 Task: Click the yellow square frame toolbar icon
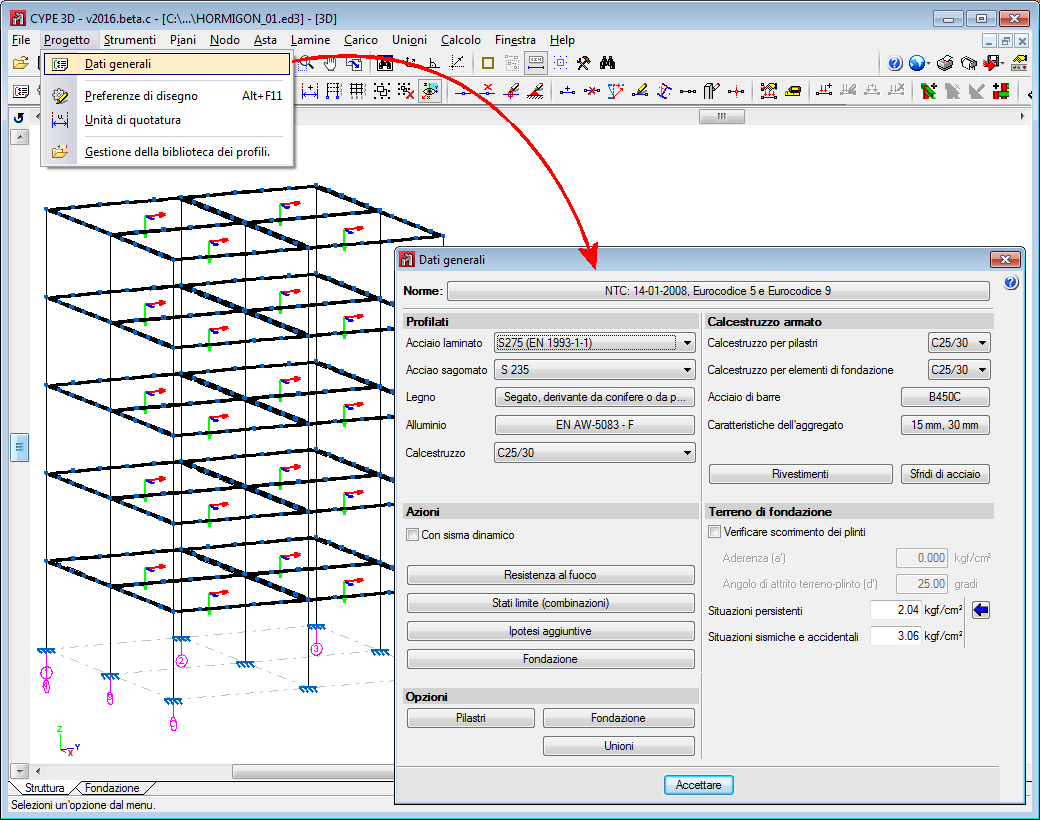[x=488, y=63]
